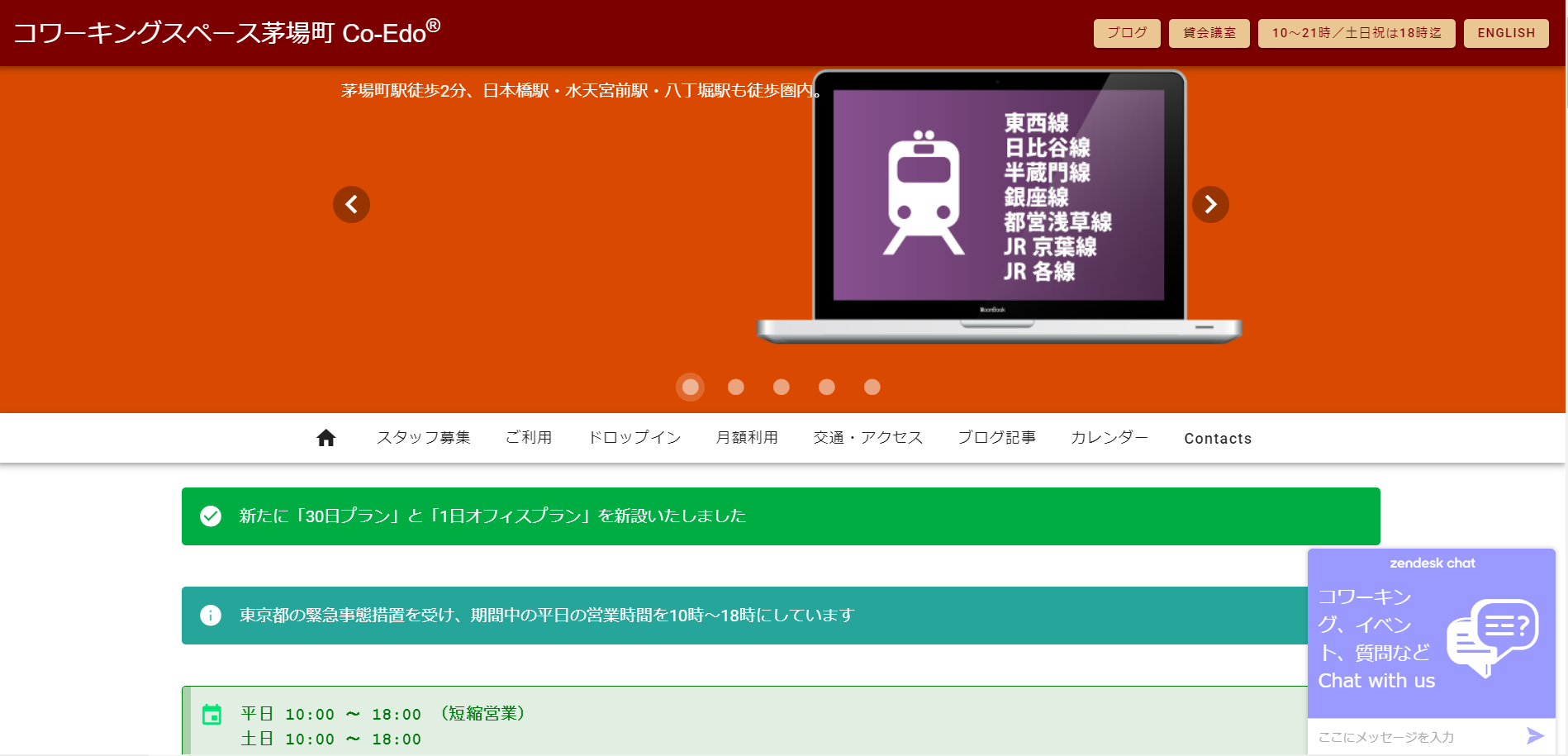The image size is (1568, 756).
Task: Click the Zendesk chat bubble icon
Action: 1493,637
